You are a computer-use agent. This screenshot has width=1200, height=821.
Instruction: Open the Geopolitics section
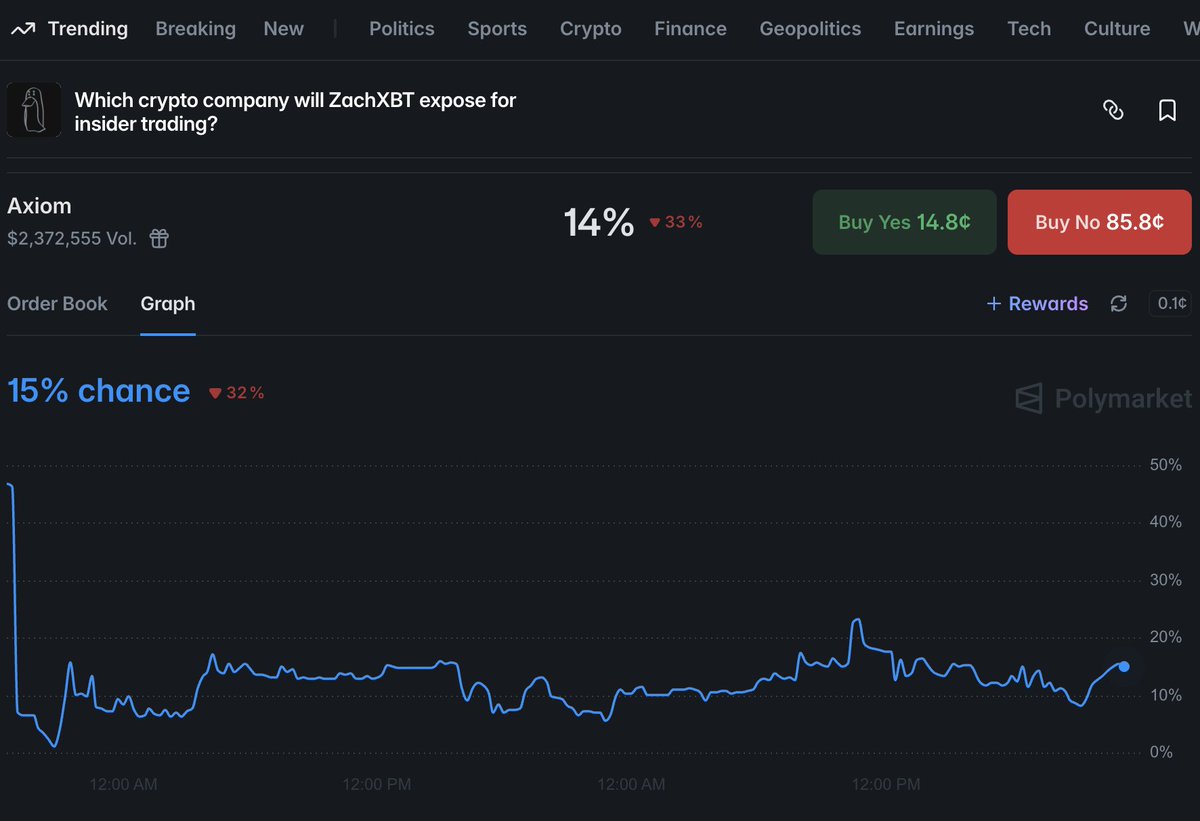(x=810, y=29)
